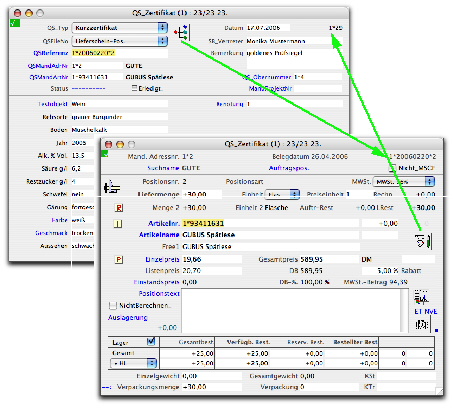Click the Bestellter Best column header
This screenshot has width=453, height=410.
point(355,342)
